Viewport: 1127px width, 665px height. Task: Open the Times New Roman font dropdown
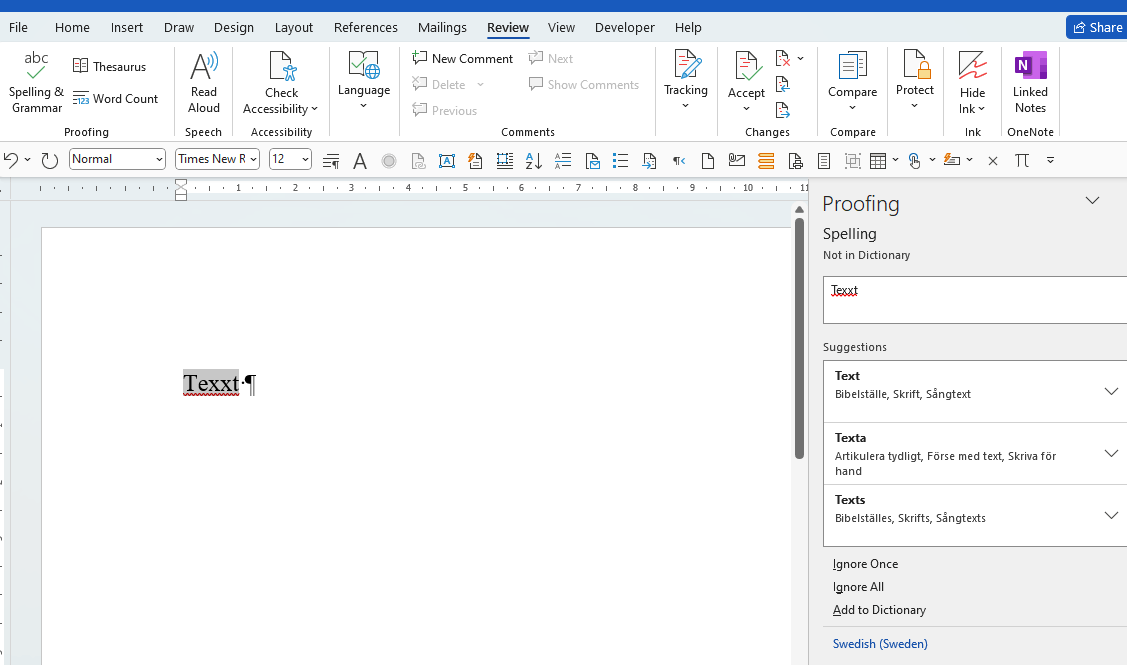[253, 159]
